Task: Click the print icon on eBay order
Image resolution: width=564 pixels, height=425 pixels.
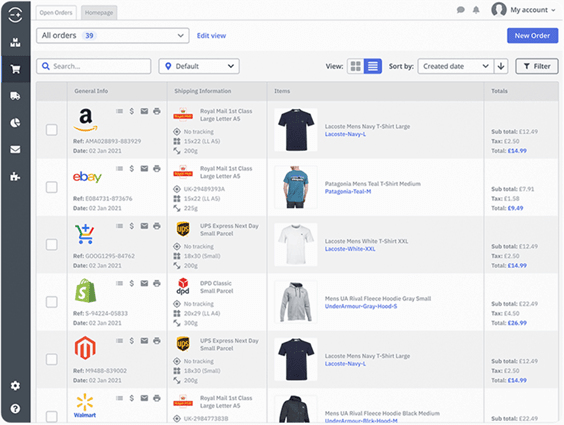Action: [157, 168]
